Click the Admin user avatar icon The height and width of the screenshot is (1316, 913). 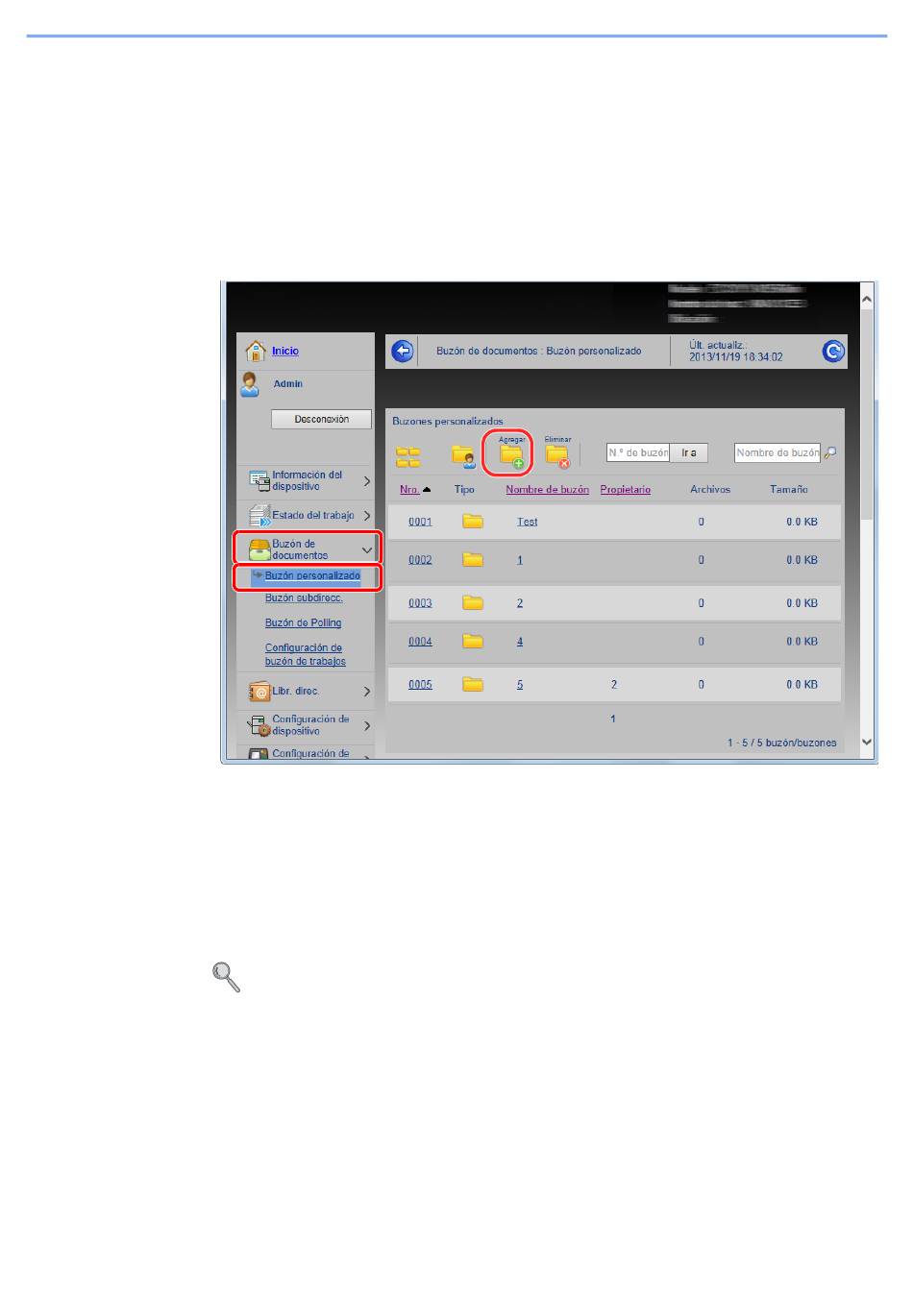(250, 384)
